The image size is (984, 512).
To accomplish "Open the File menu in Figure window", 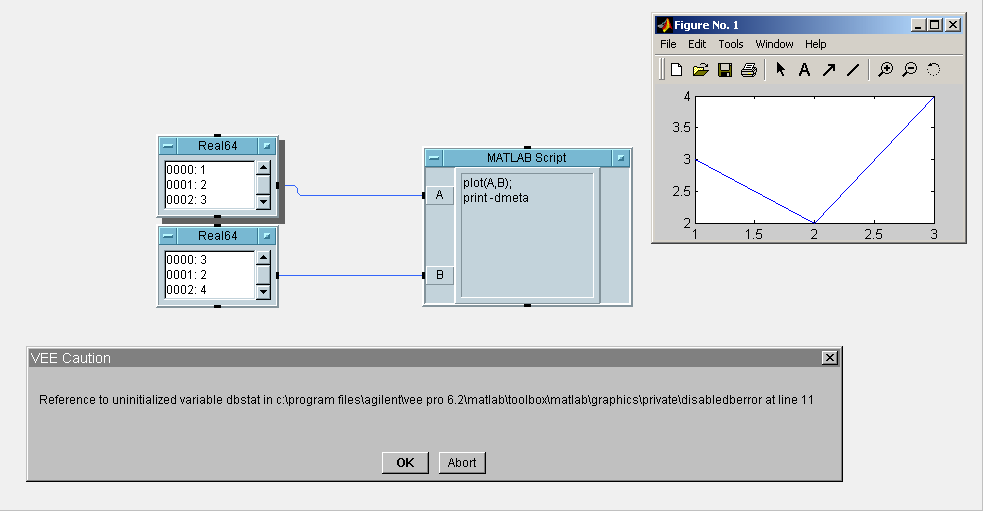I will click(x=668, y=44).
